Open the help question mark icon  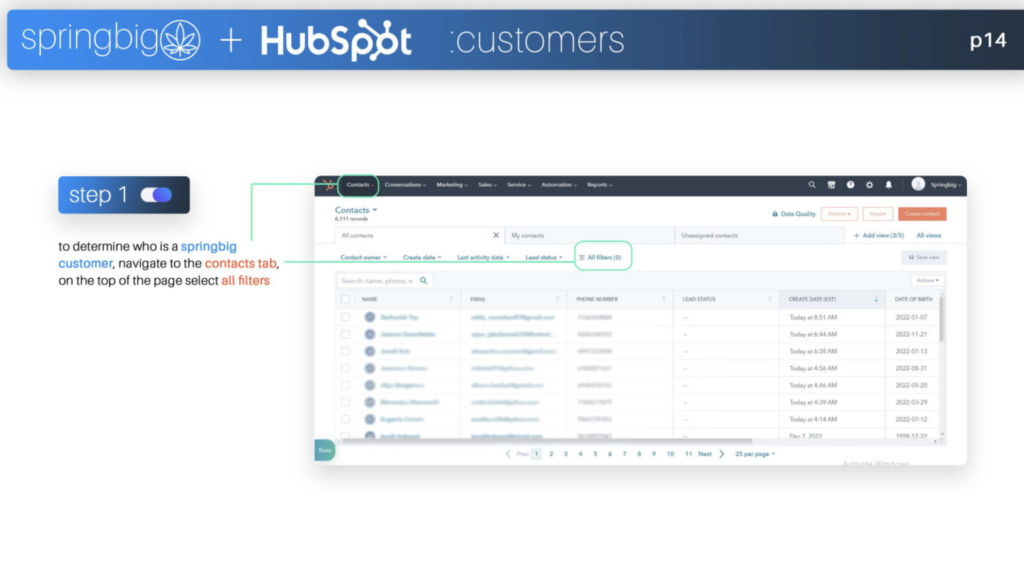[x=850, y=185]
